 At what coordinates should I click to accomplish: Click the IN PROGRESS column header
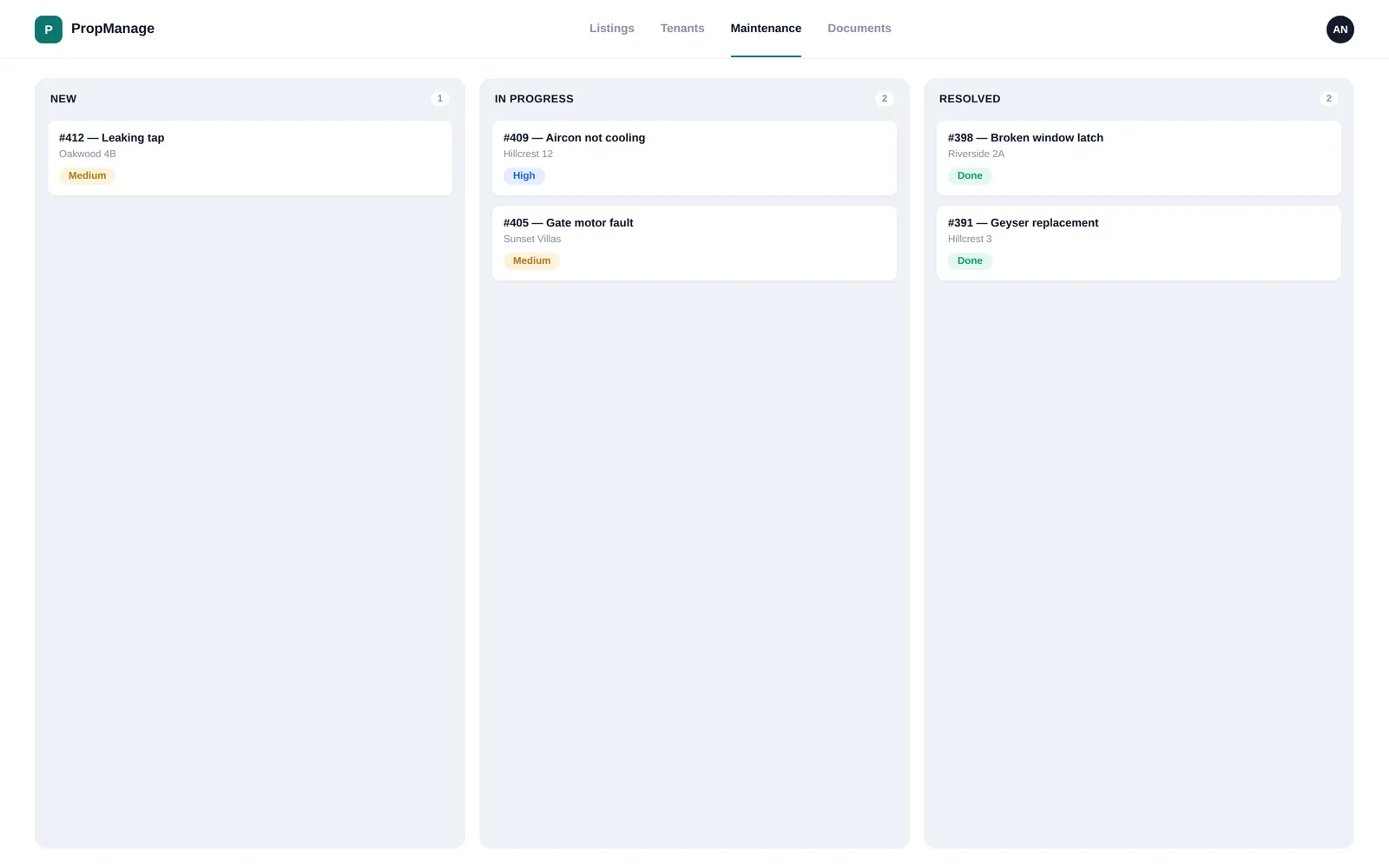(x=534, y=99)
